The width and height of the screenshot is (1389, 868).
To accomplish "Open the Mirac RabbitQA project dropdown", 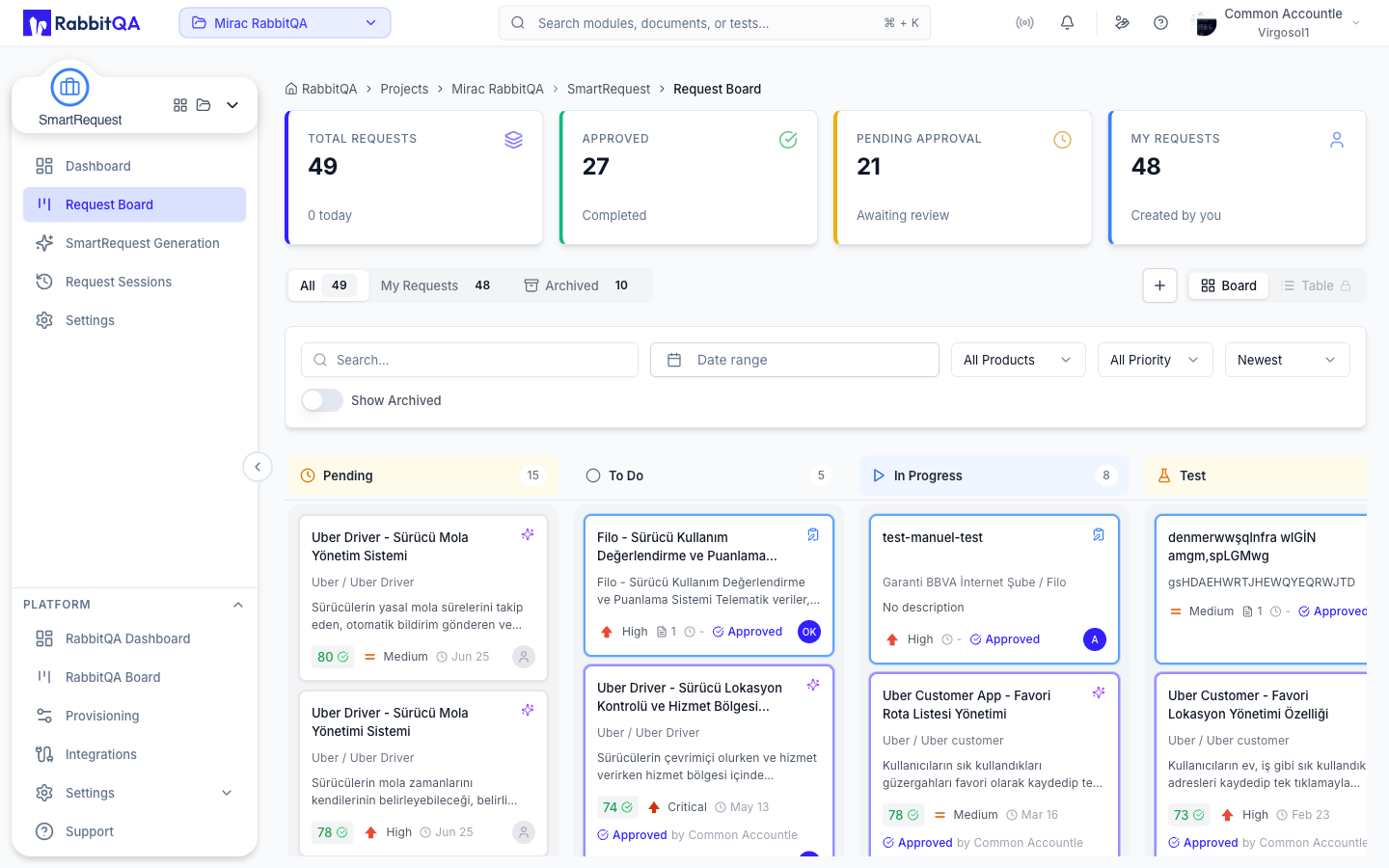I will pos(285,23).
